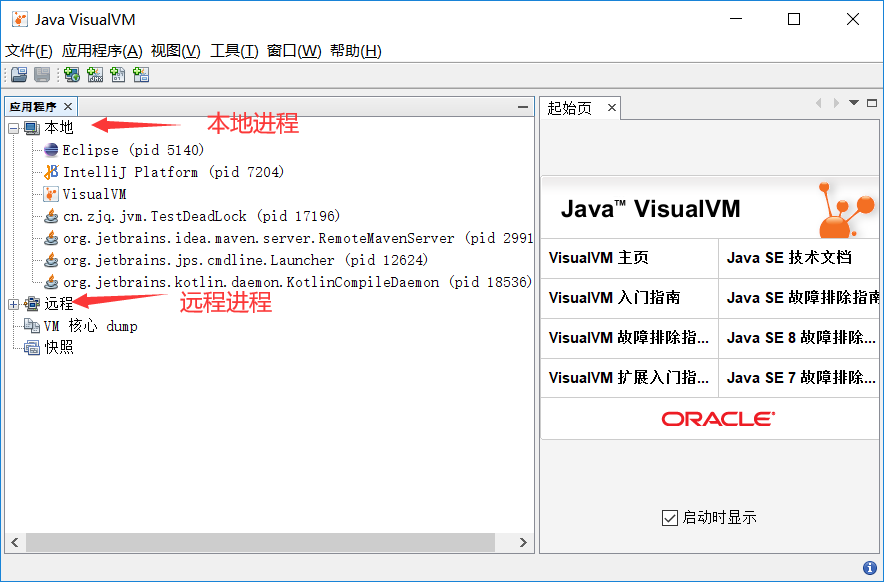The height and width of the screenshot is (582, 884).
Task: Click the scroll-tabs-right arrow in editor area
Action: (836, 103)
